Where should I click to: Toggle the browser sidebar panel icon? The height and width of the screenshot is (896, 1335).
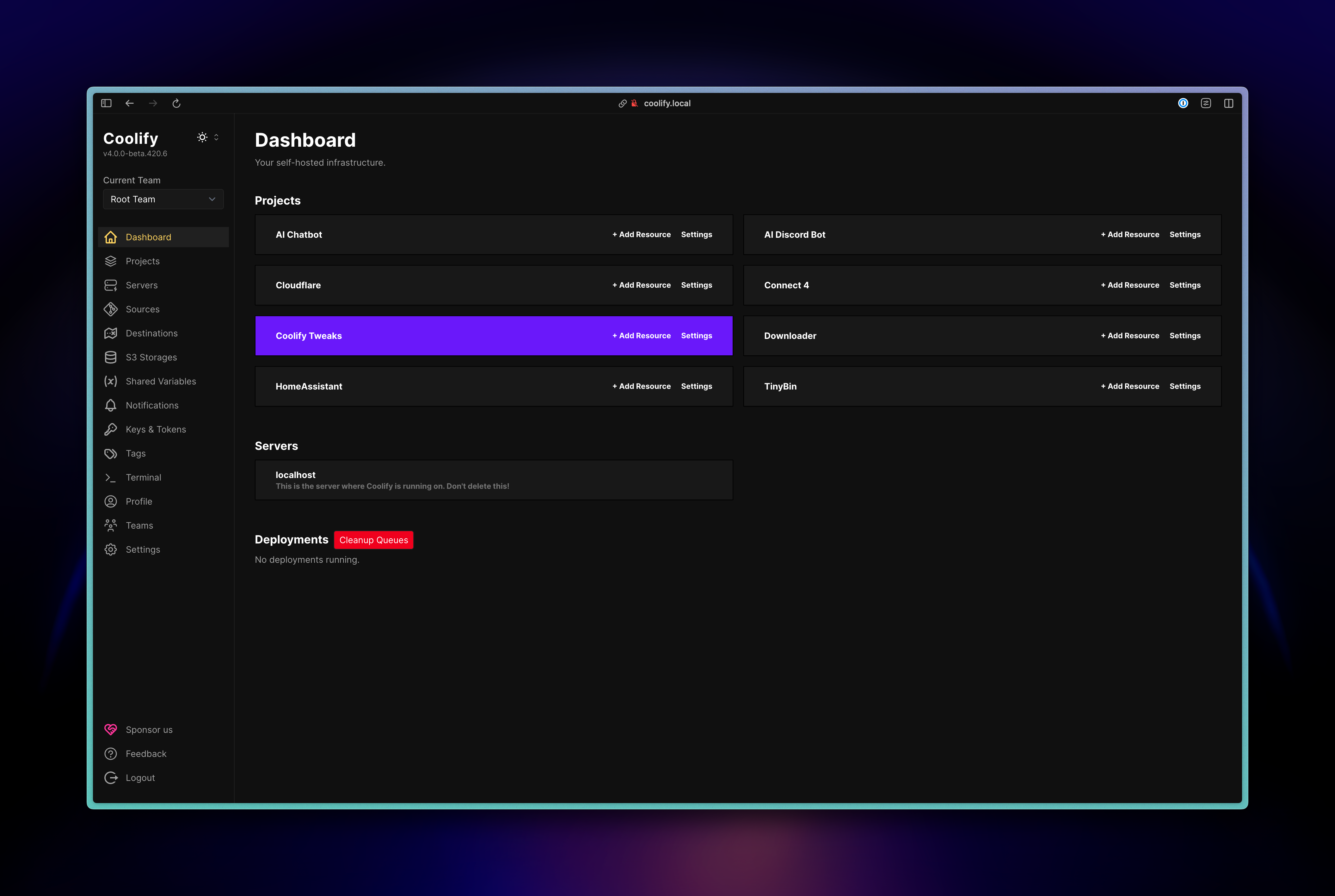pyautogui.click(x=106, y=103)
